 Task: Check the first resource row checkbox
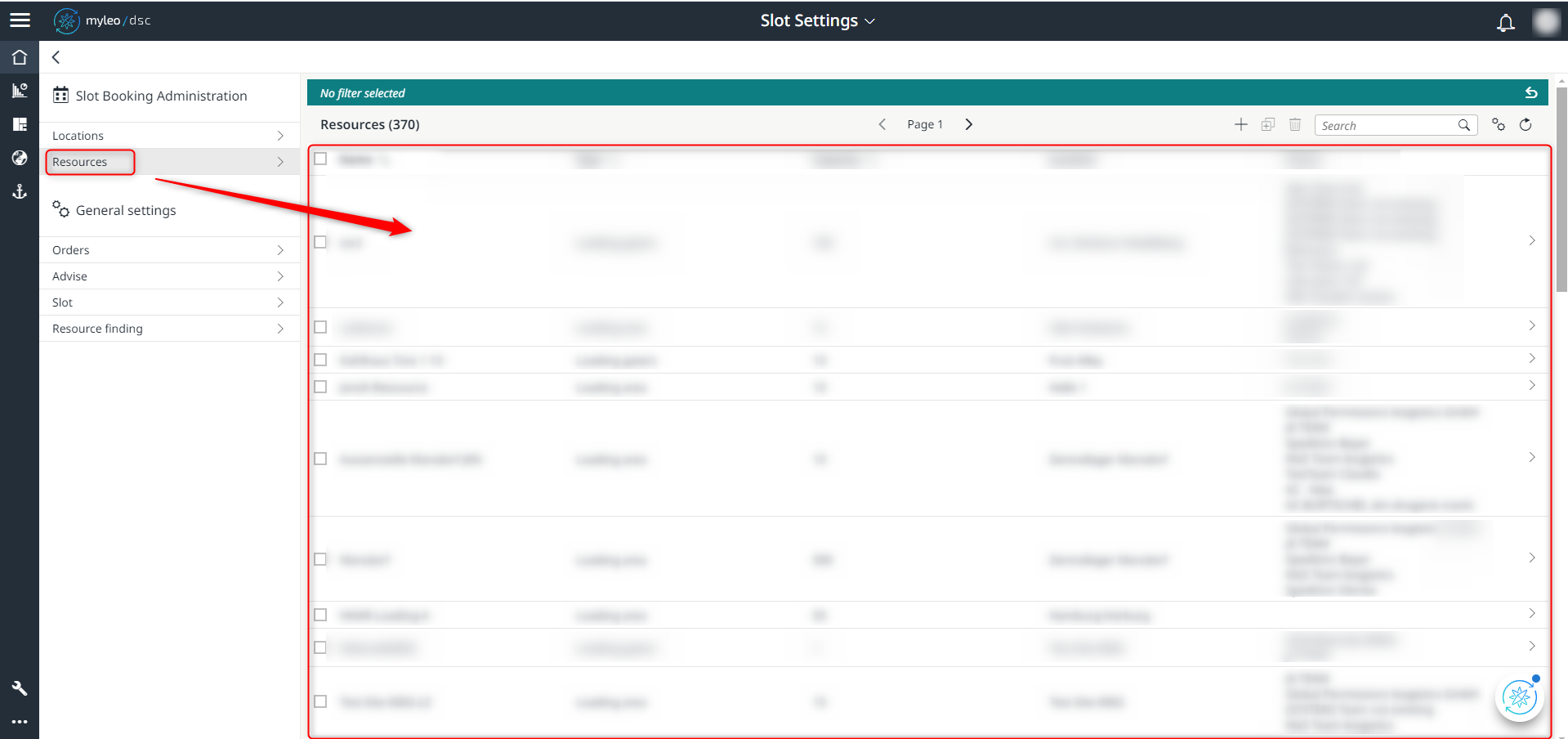[x=320, y=242]
